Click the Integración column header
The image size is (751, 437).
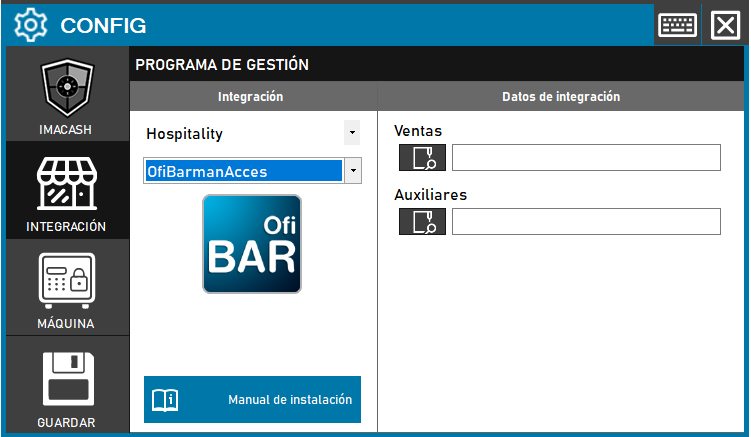point(251,97)
